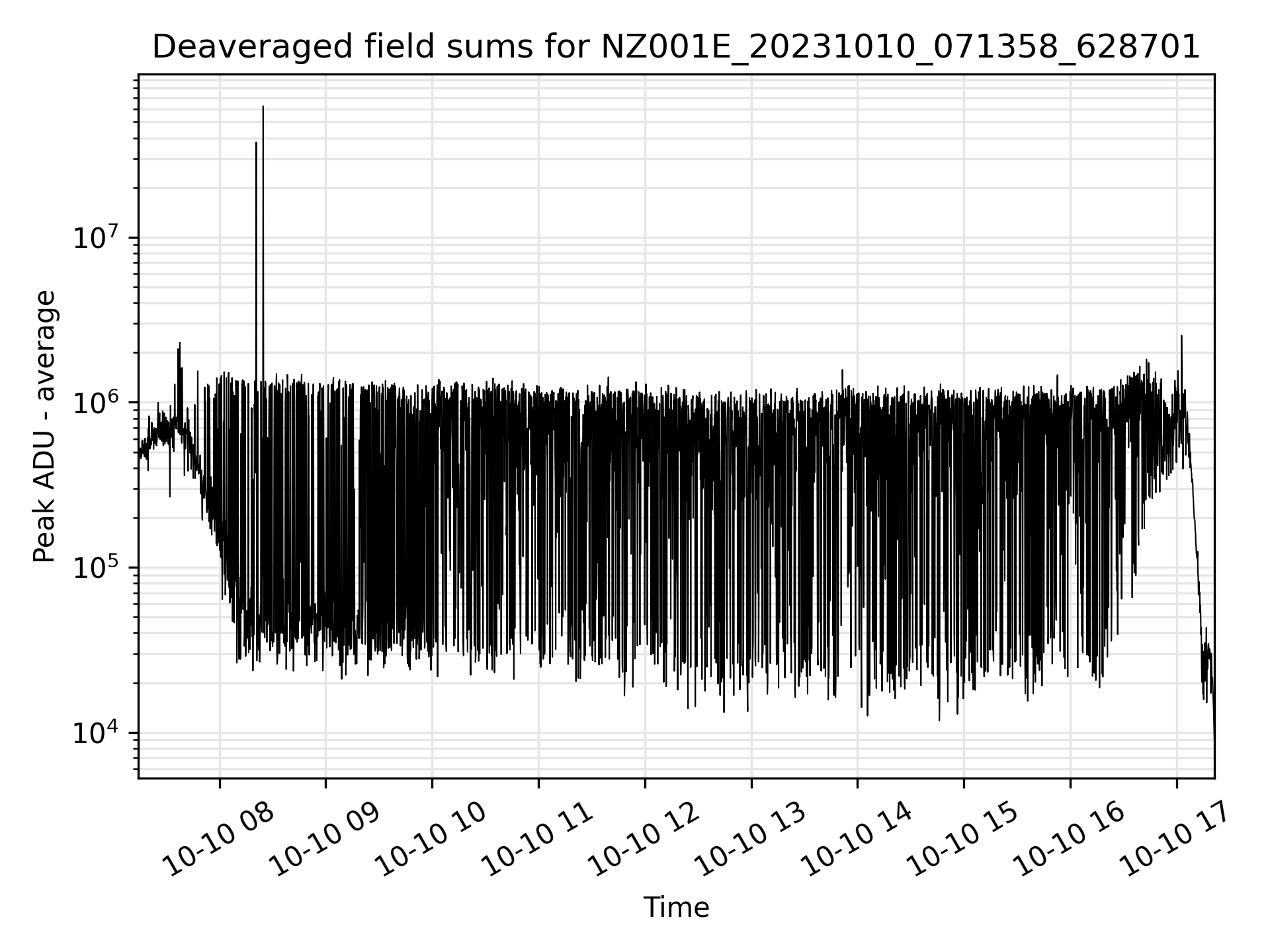Click the y-axis label 'Peak ADU - average'
Viewport: 1270px width, 952px height.
click(x=45, y=426)
